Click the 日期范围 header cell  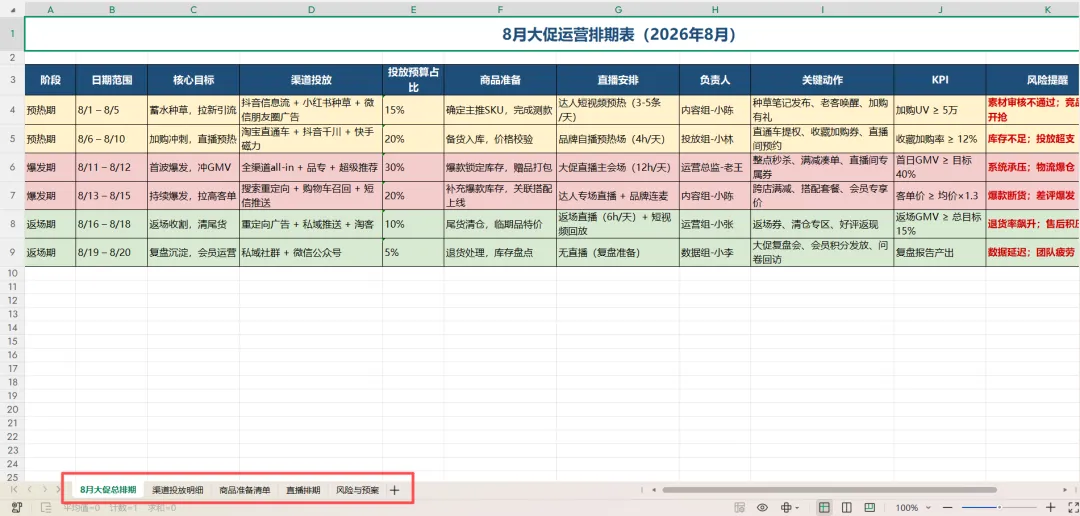point(112,80)
